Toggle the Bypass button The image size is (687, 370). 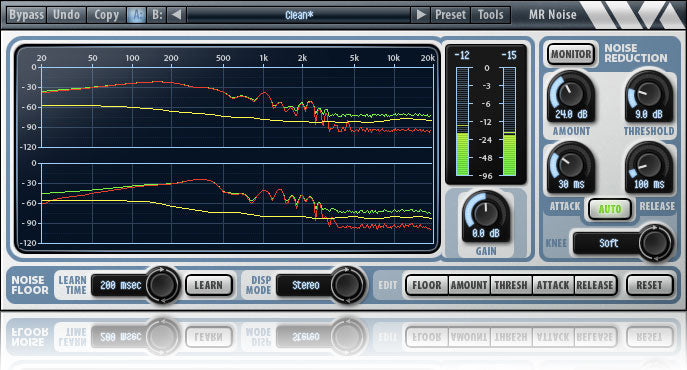click(x=26, y=15)
